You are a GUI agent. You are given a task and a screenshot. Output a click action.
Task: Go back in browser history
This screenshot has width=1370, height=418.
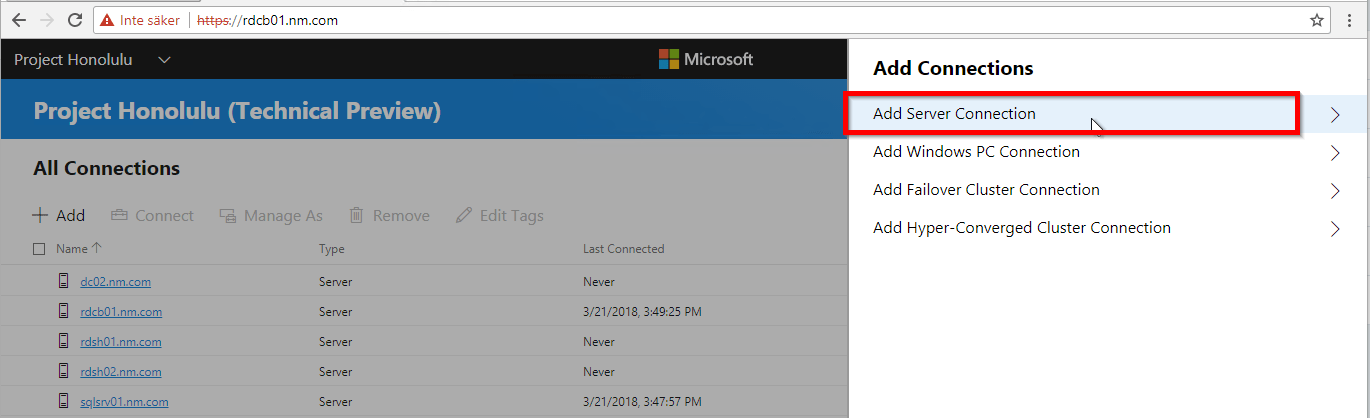[19, 20]
